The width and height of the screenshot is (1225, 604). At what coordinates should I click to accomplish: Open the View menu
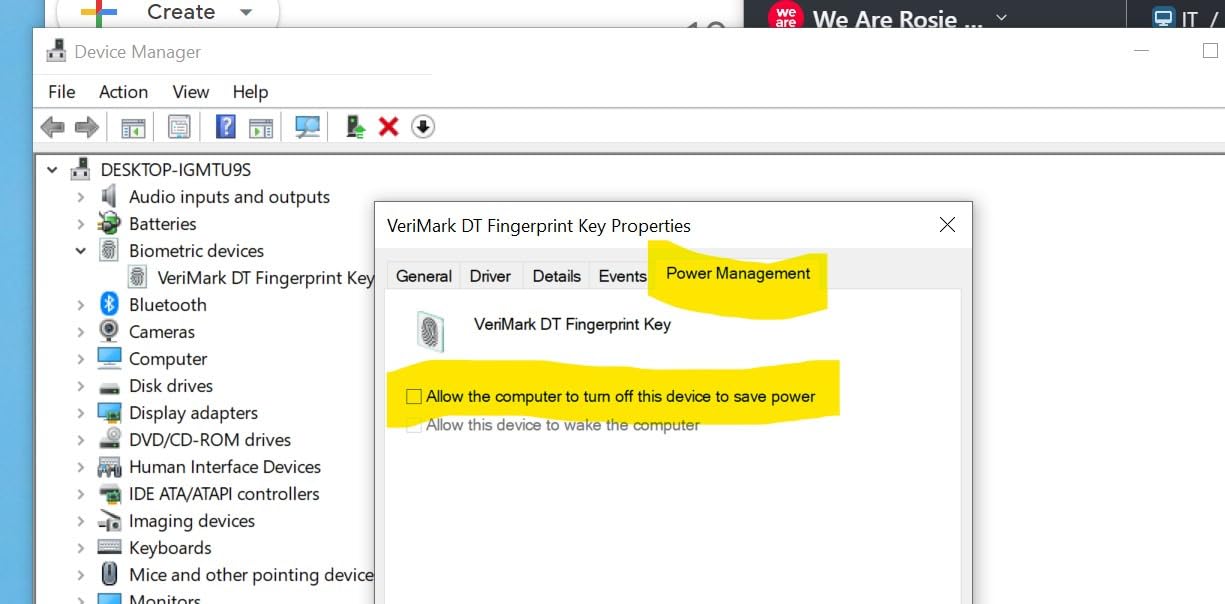(190, 92)
